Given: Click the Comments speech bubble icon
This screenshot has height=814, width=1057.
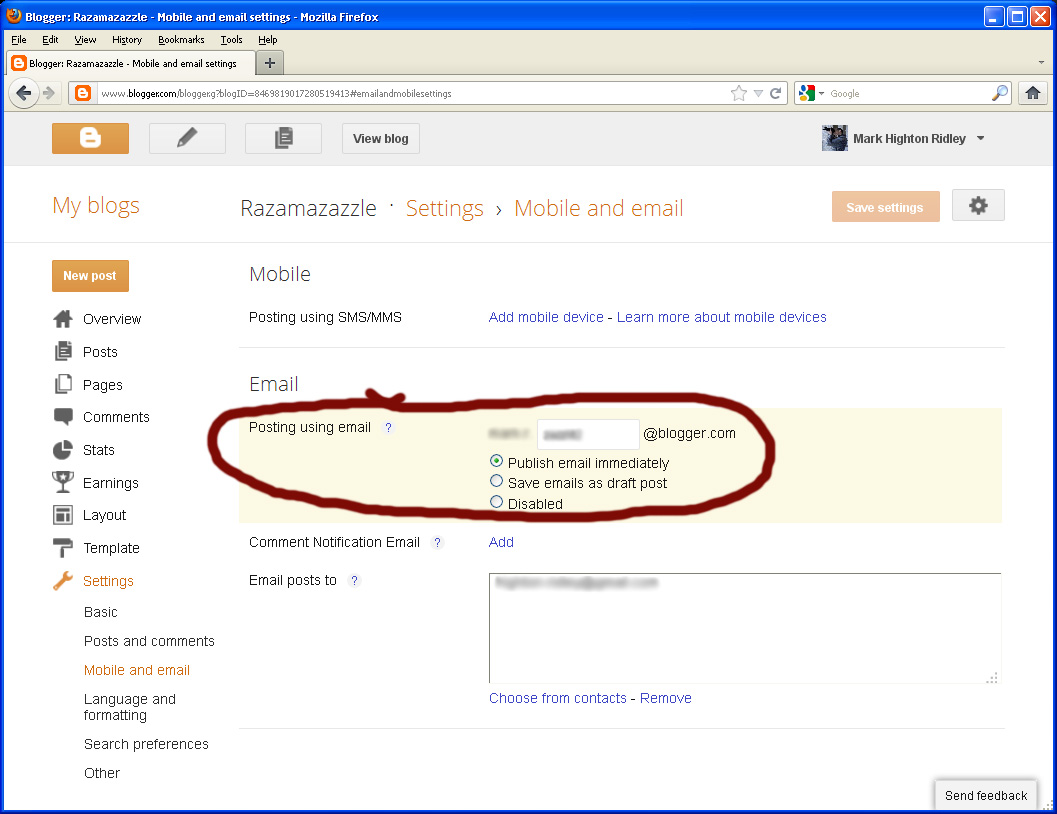Looking at the screenshot, I should [63, 416].
